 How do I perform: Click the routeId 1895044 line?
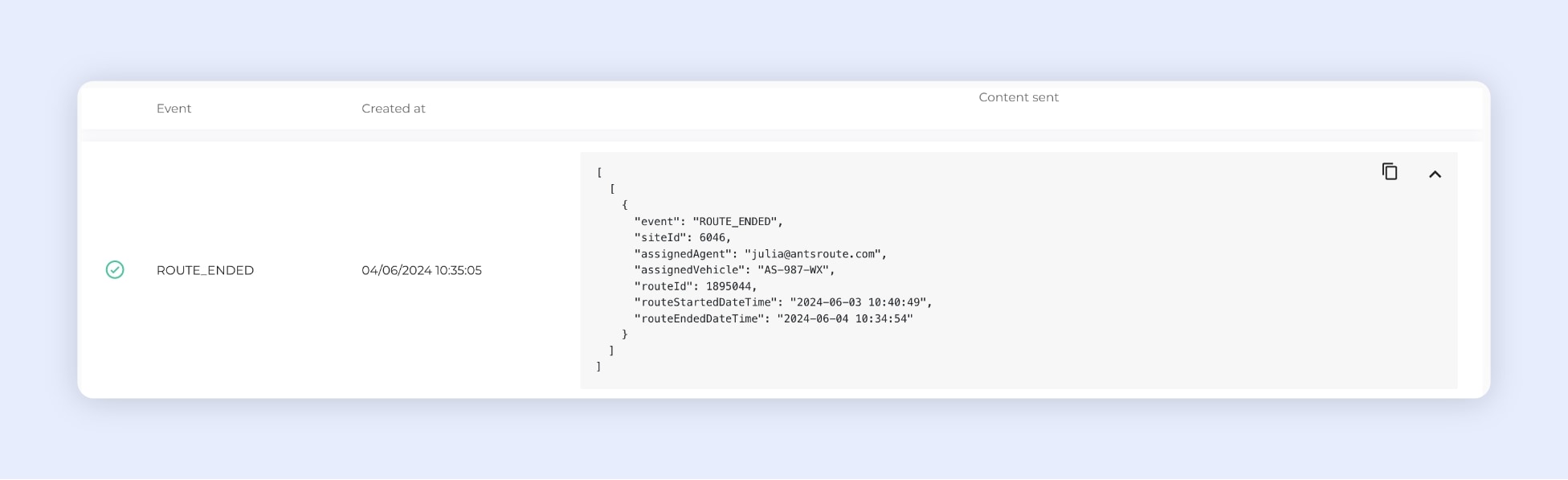[695, 286]
